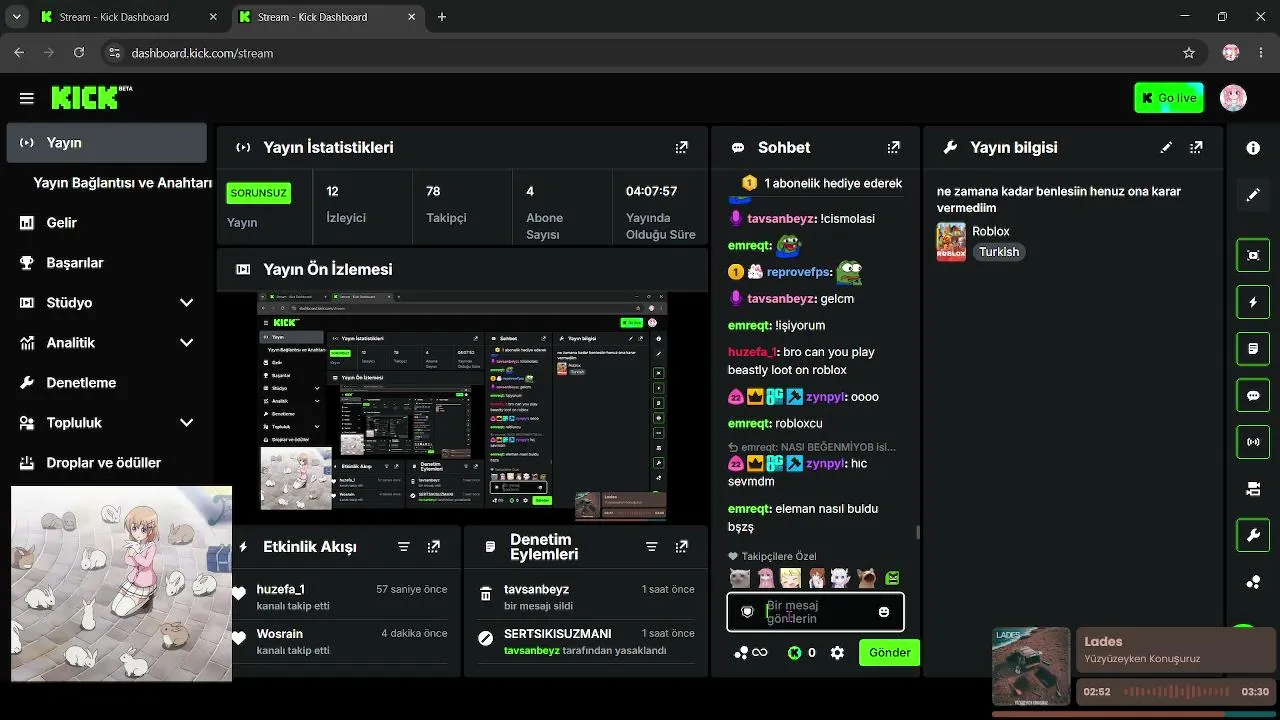Open a new browser tab
Viewport: 1280px width, 720px height.
442,17
